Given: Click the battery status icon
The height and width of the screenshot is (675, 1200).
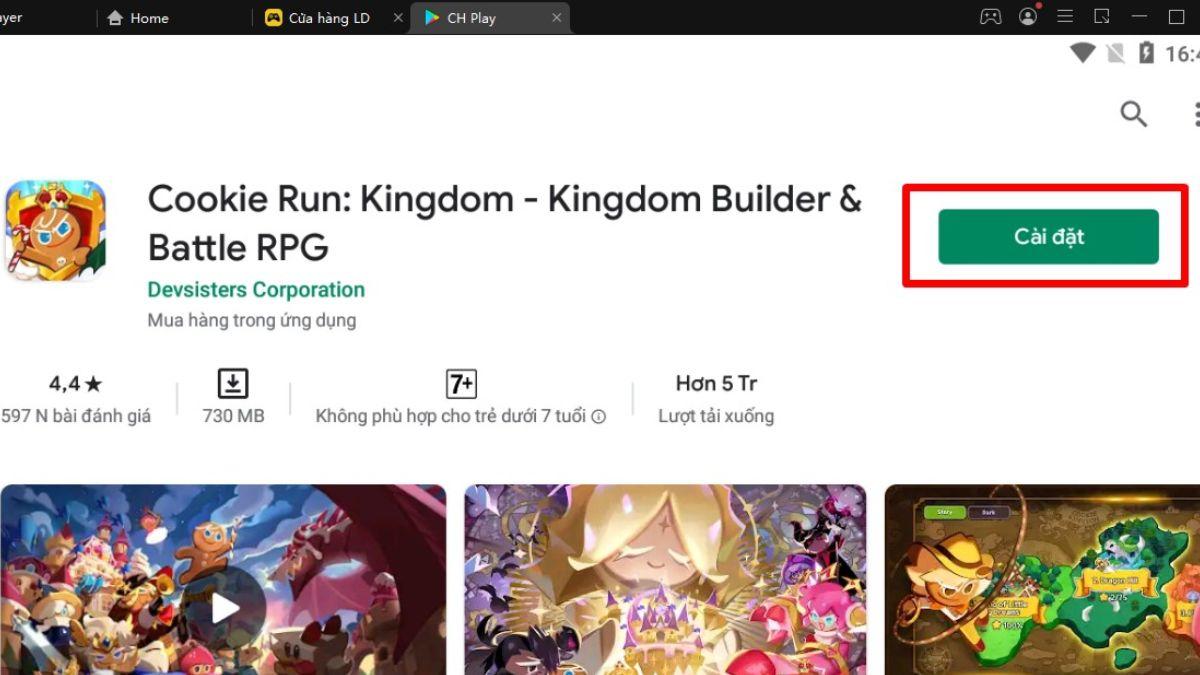Looking at the screenshot, I should 1146,53.
